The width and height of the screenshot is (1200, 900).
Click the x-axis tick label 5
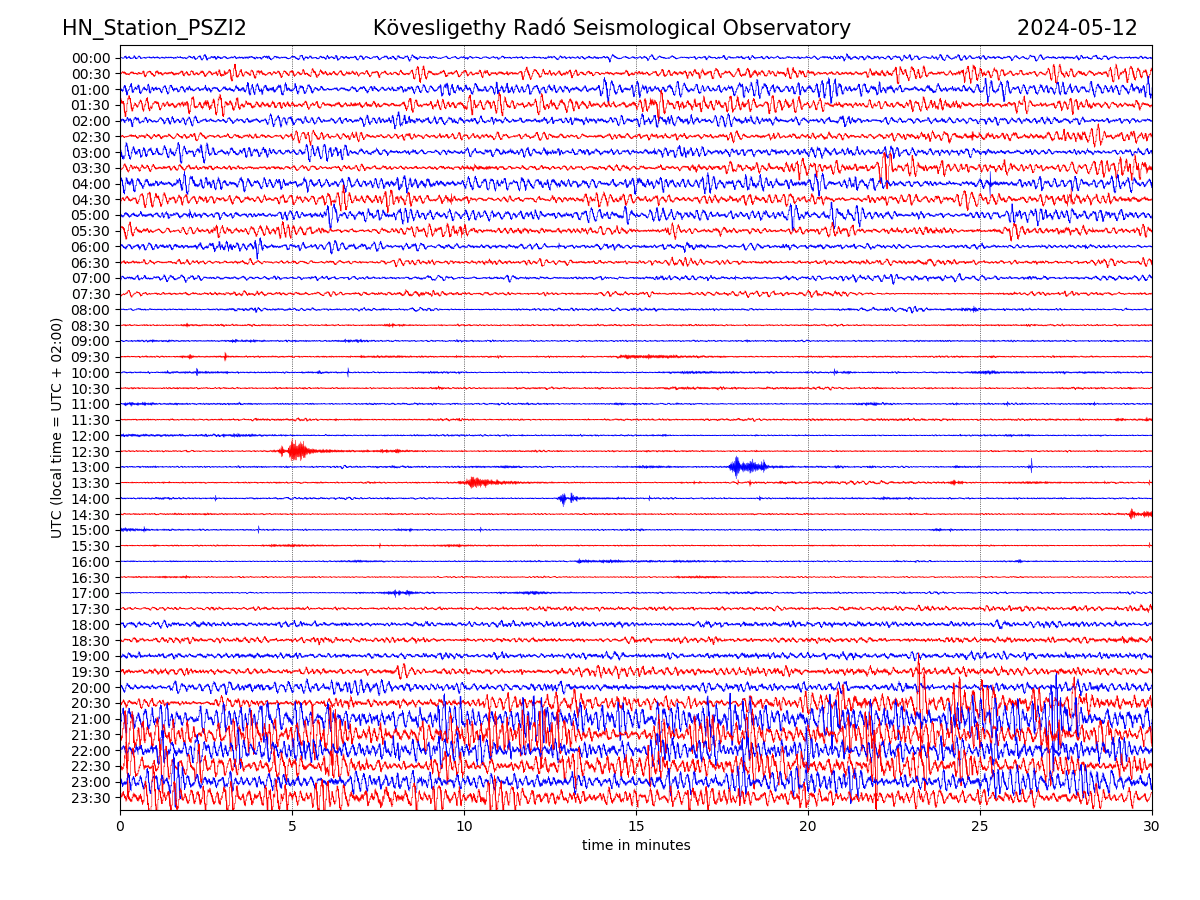point(292,827)
